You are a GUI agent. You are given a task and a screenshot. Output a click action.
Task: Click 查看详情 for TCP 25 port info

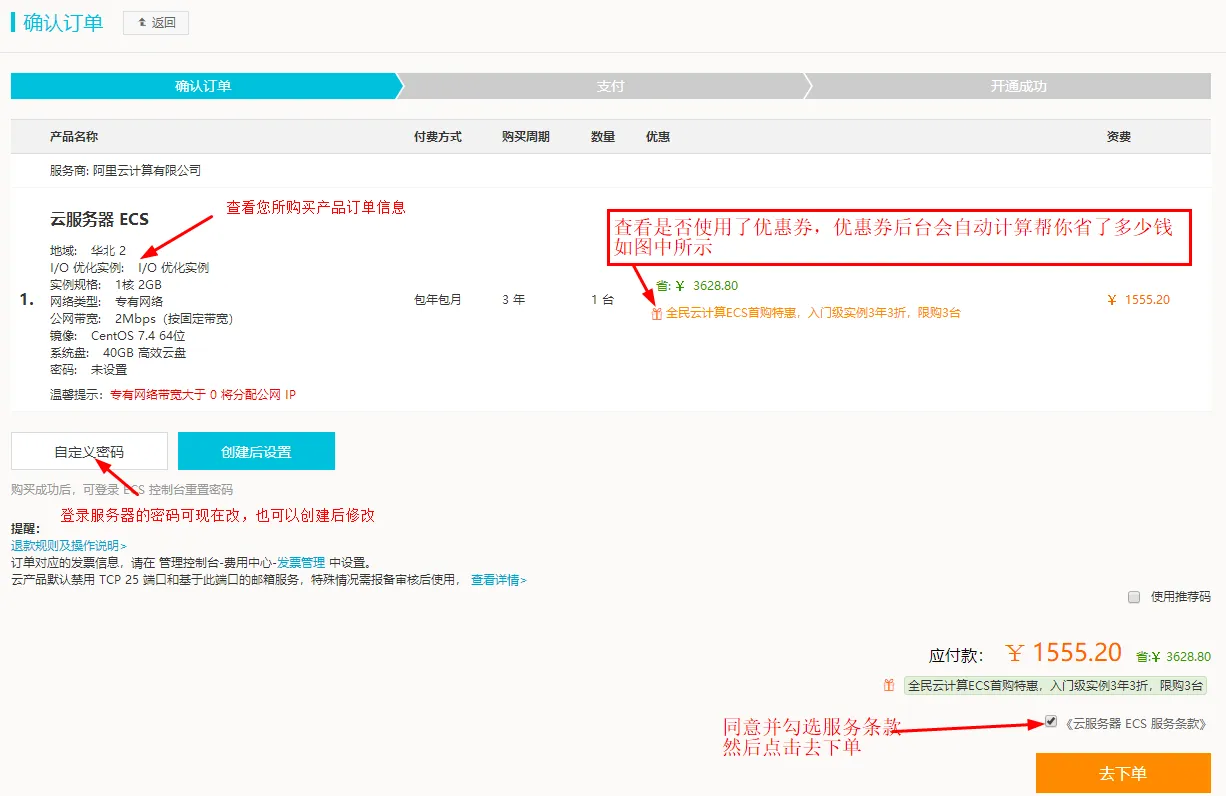(x=498, y=580)
